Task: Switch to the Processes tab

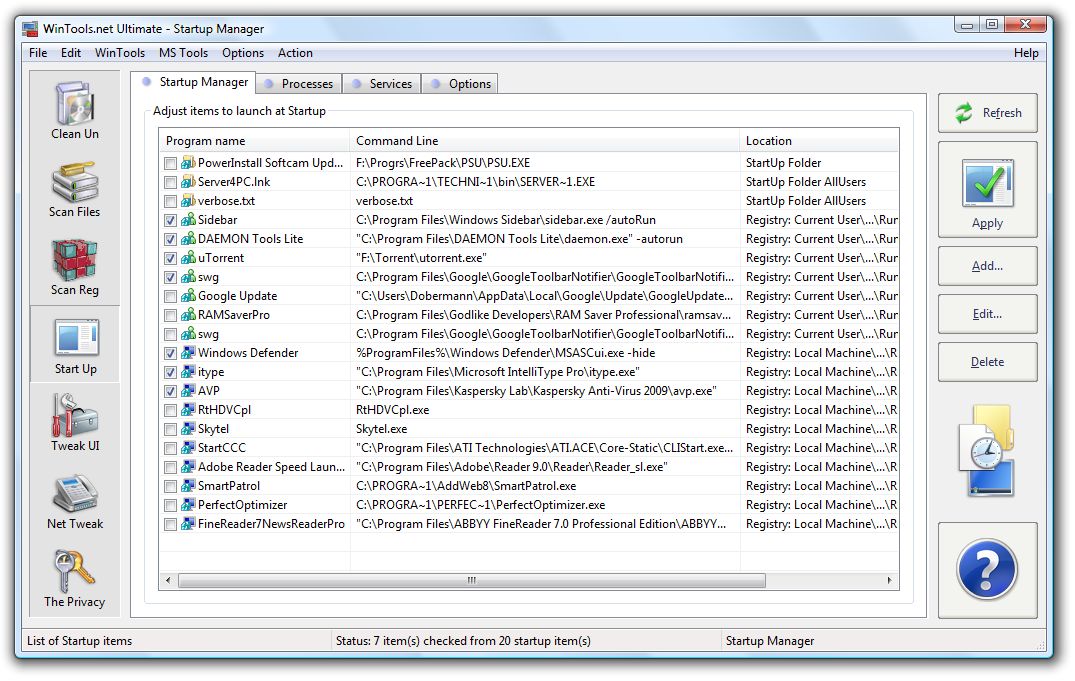Action: pyautogui.click(x=300, y=84)
